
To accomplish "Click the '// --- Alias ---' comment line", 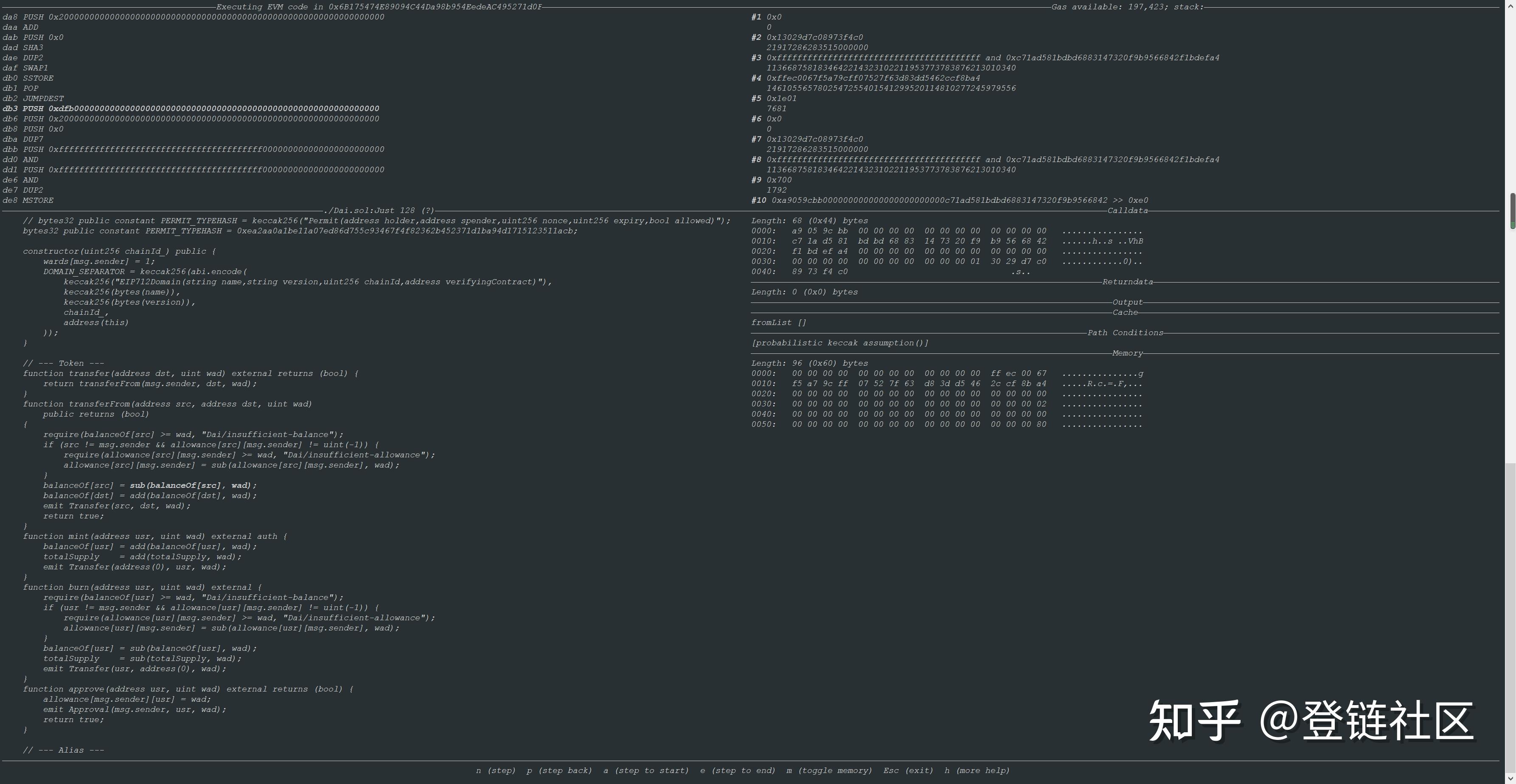I will [x=64, y=750].
